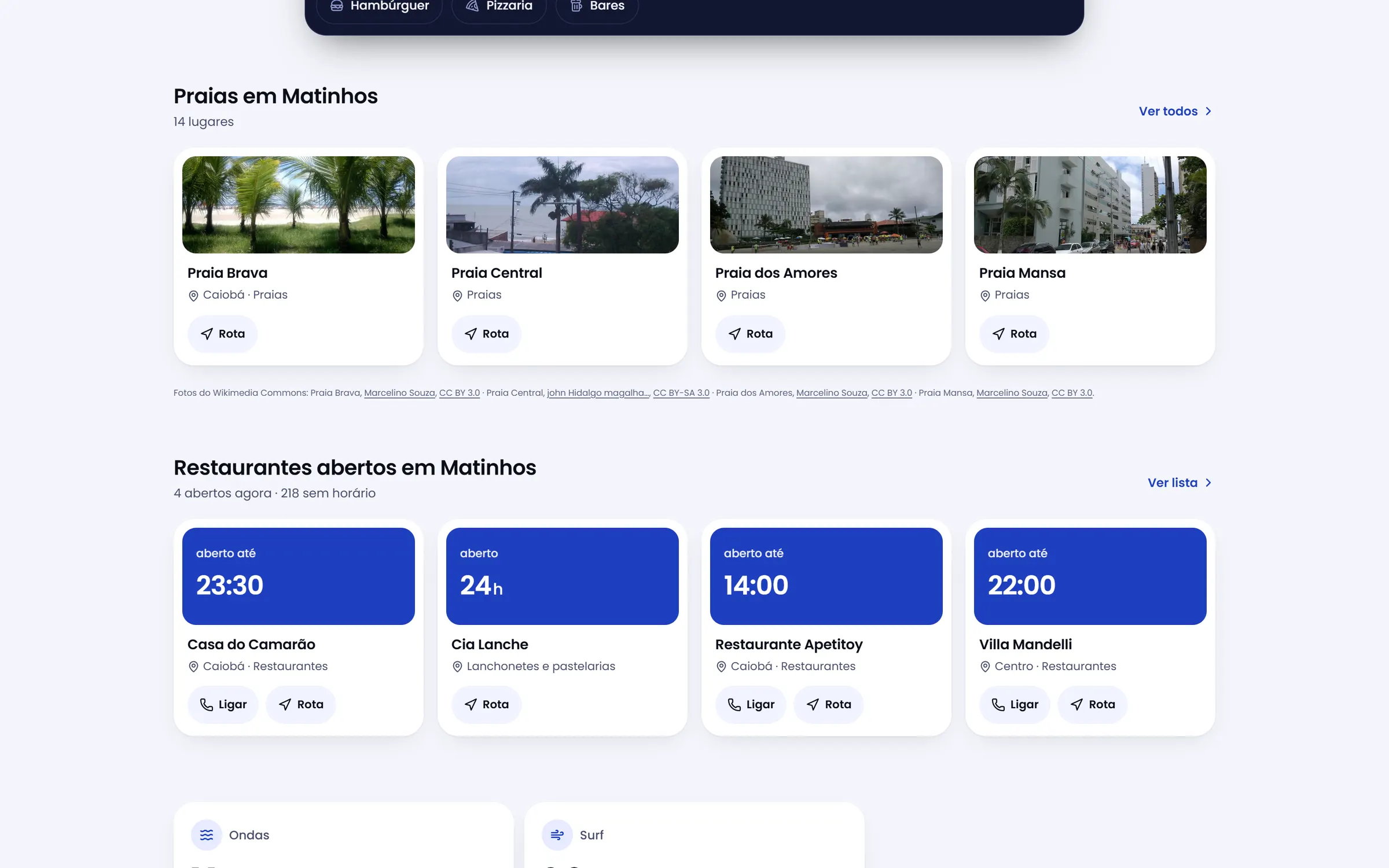Image resolution: width=1389 pixels, height=868 pixels.
Task: Click Rota button for Praia Mansa
Action: [1015, 334]
